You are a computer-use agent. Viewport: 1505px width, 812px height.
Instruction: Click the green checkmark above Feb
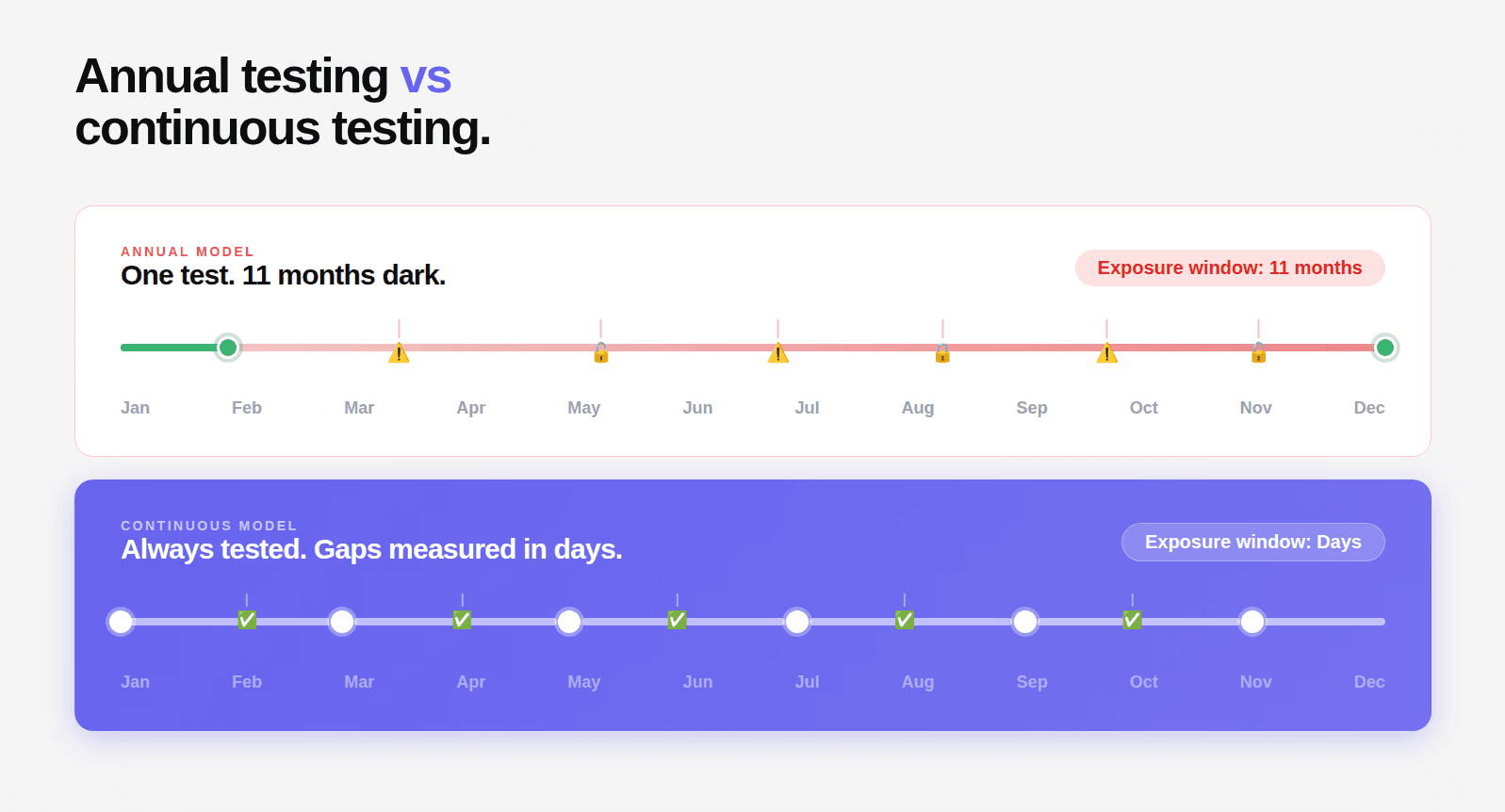pos(247,619)
